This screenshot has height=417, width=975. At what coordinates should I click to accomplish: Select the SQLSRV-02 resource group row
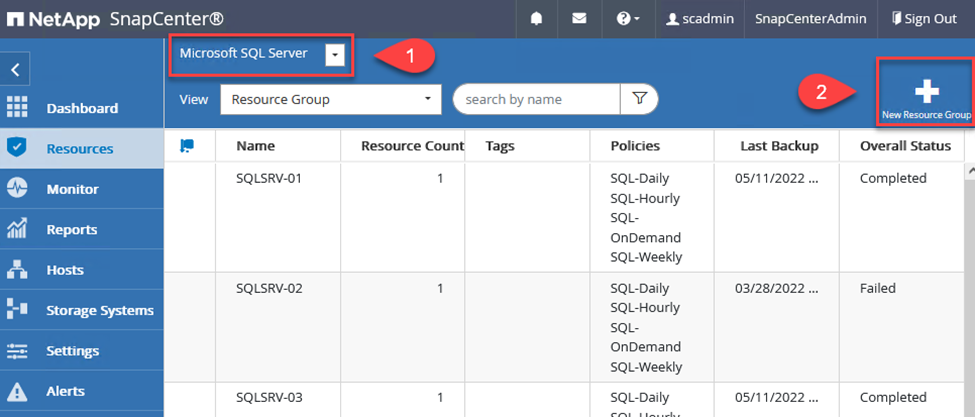(x=269, y=288)
